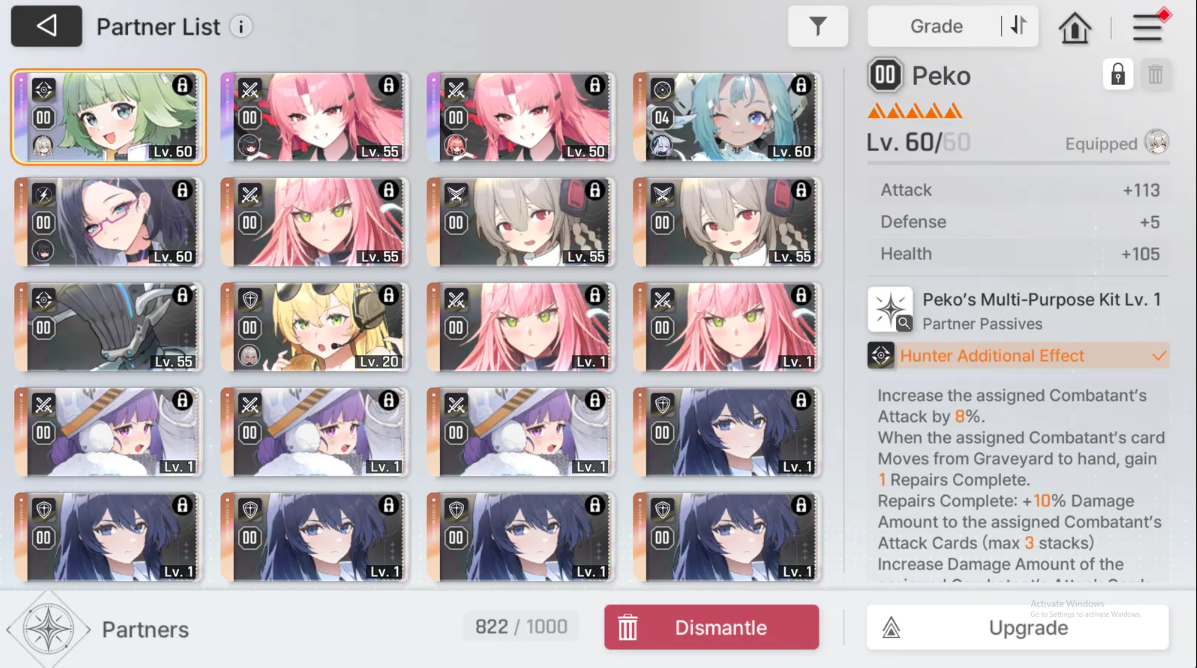1197x668 pixels.
Task: Toggle Peko's lock in details panel
Action: pos(1118,75)
